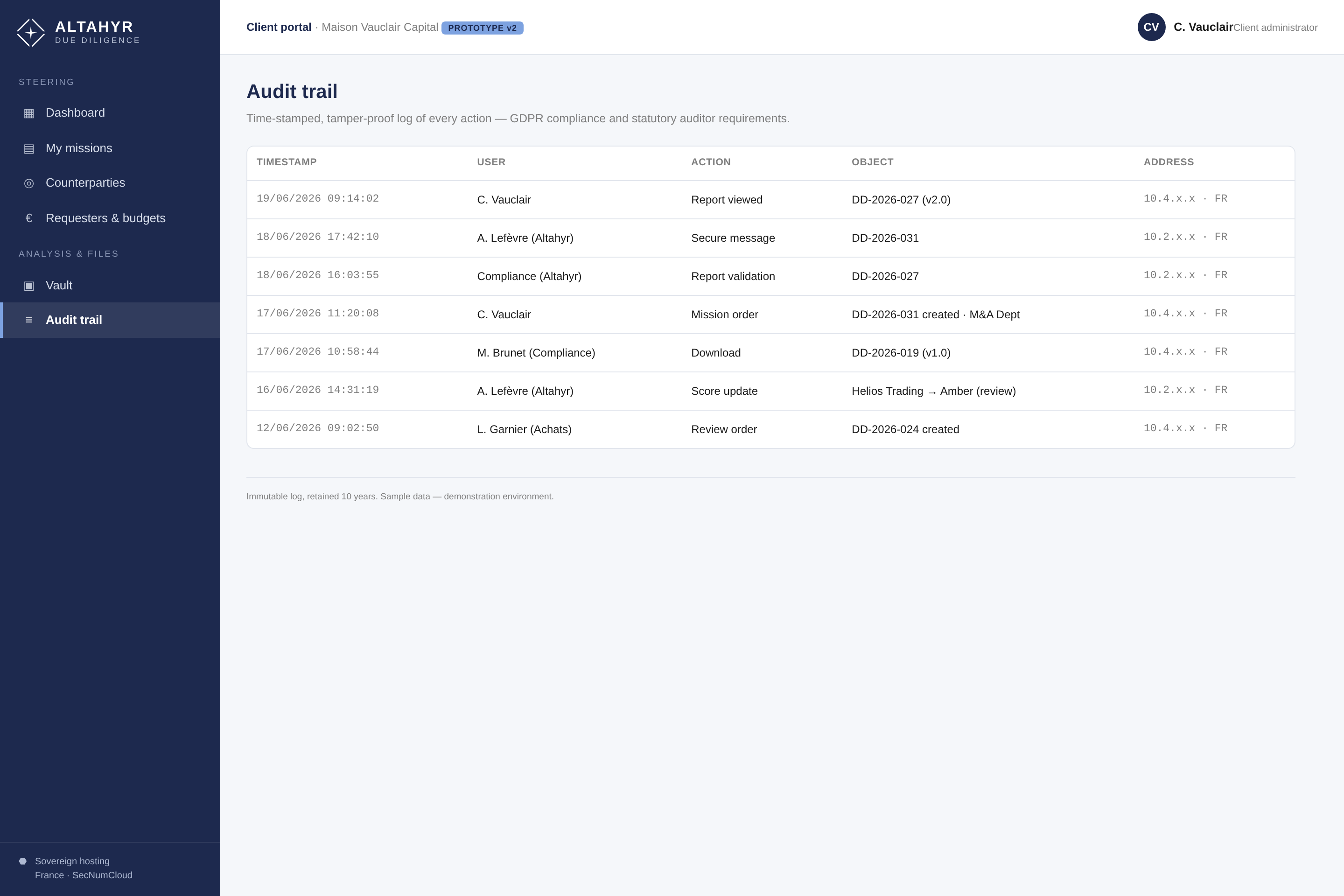
Task: Click the Maison Vauclair Capital label
Action: pyautogui.click(x=380, y=28)
